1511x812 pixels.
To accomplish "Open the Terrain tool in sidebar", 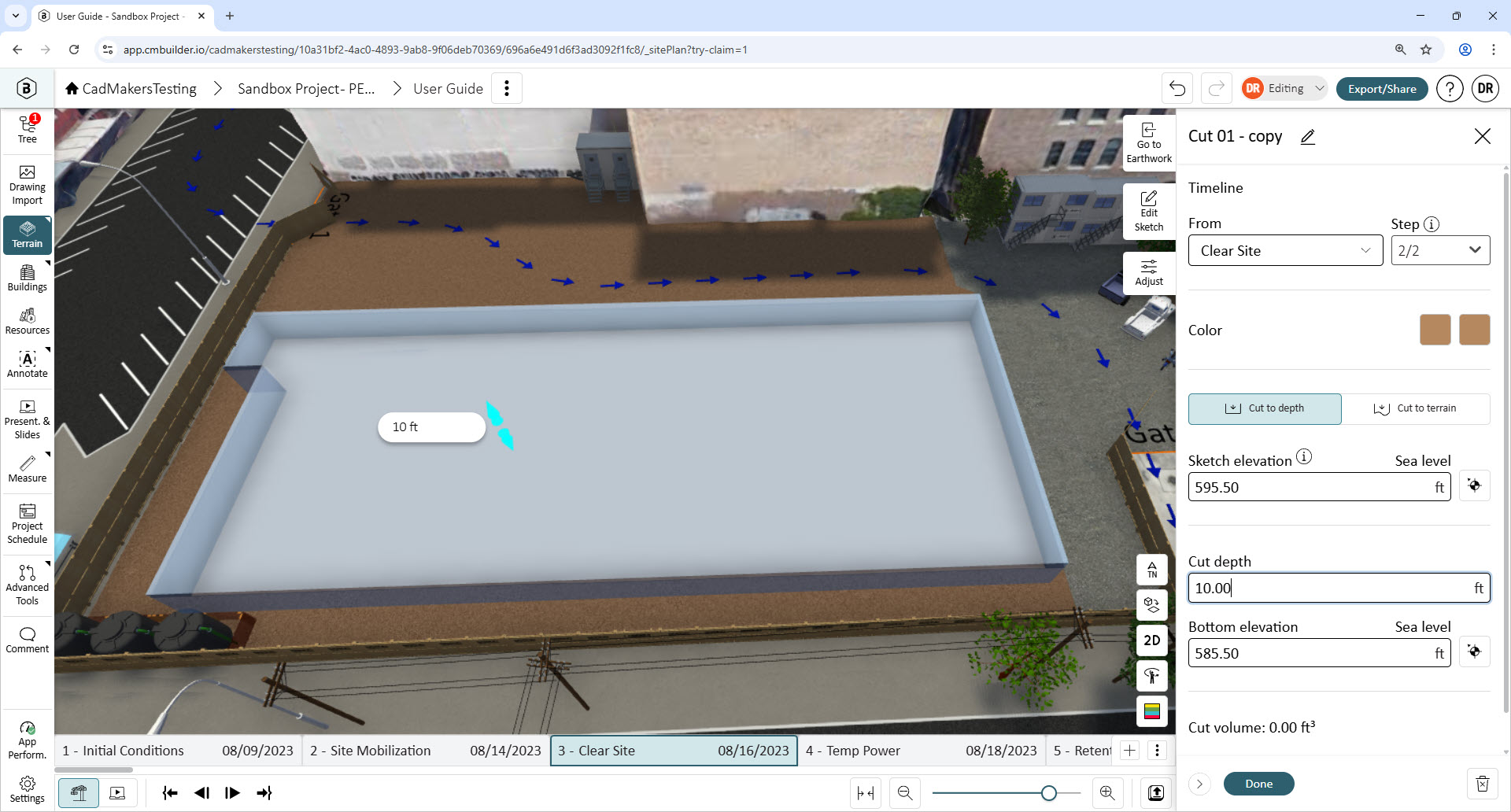I will (x=28, y=234).
